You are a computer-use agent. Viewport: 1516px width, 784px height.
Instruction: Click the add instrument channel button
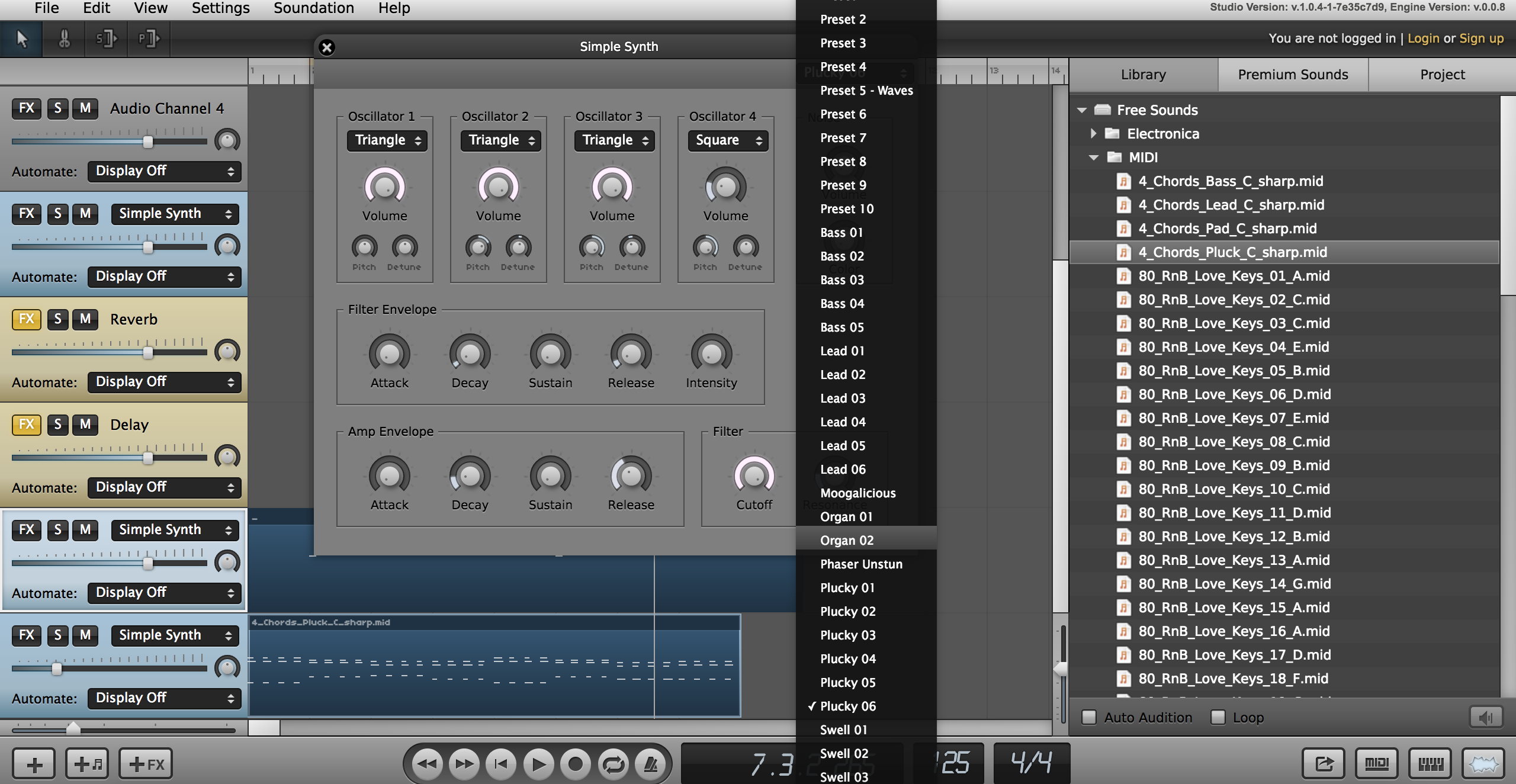pos(86,764)
